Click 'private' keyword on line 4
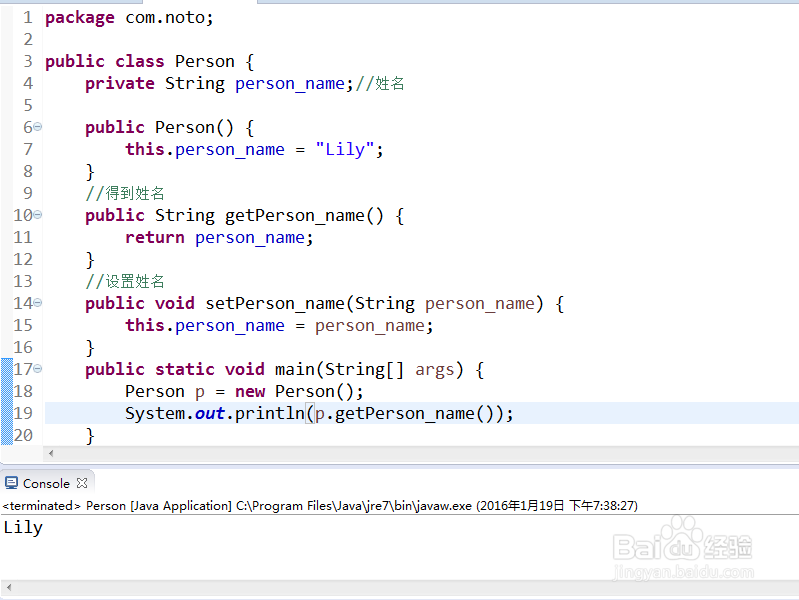Viewport: 799px width, 600px height. [x=120, y=84]
